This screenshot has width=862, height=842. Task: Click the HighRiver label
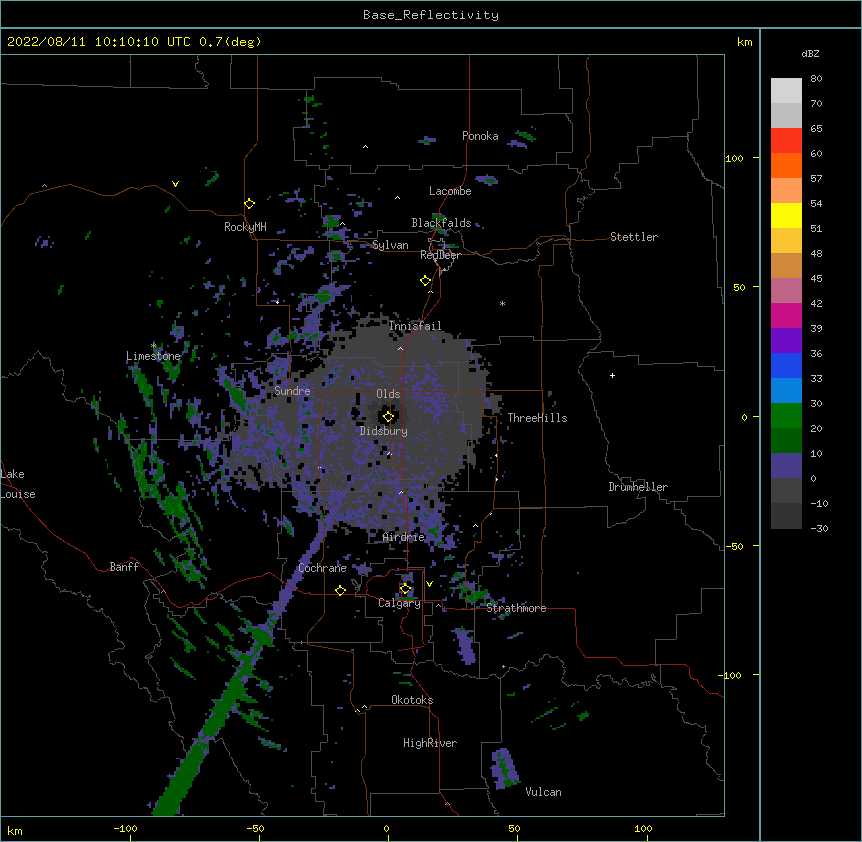430,743
